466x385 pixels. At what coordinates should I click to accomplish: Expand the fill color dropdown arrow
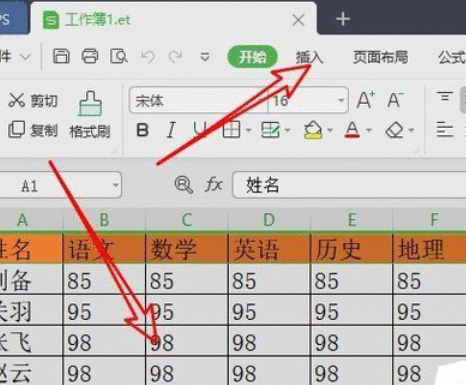click(330, 130)
